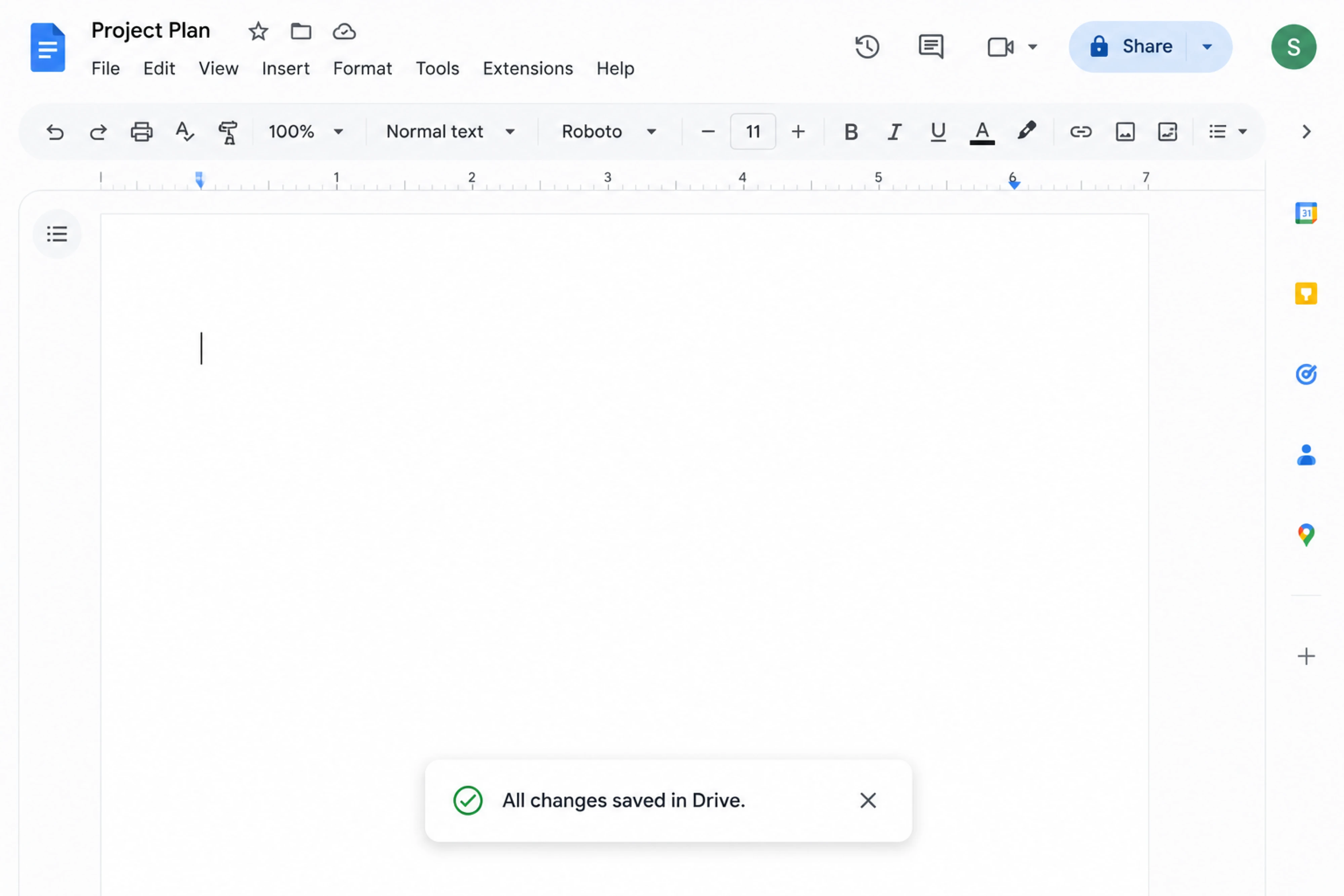The width and height of the screenshot is (1344, 896).
Task: Toggle bold formatting
Action: [x=851, y=132]
